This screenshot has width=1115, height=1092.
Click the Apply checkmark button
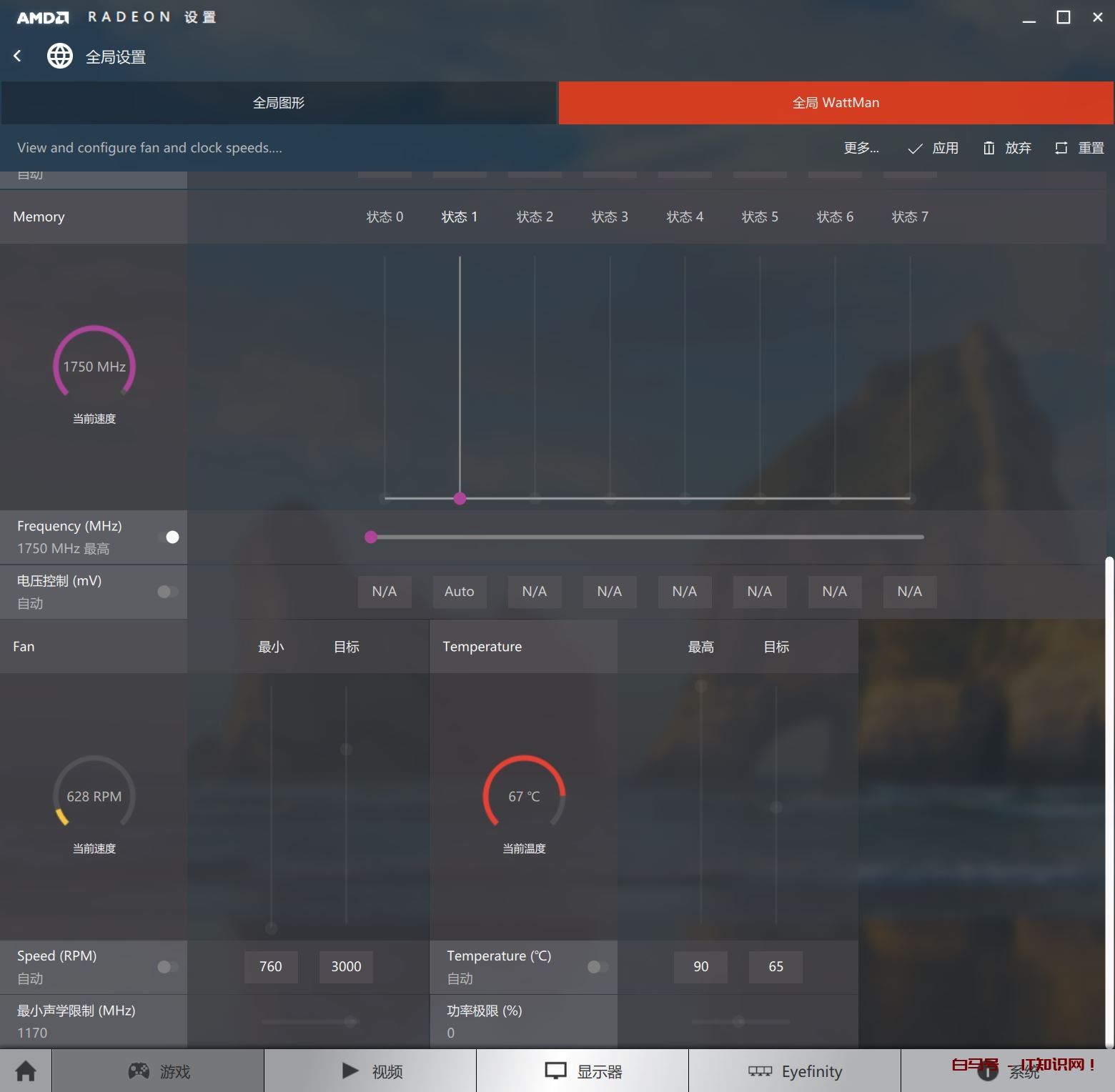point(933,148)
